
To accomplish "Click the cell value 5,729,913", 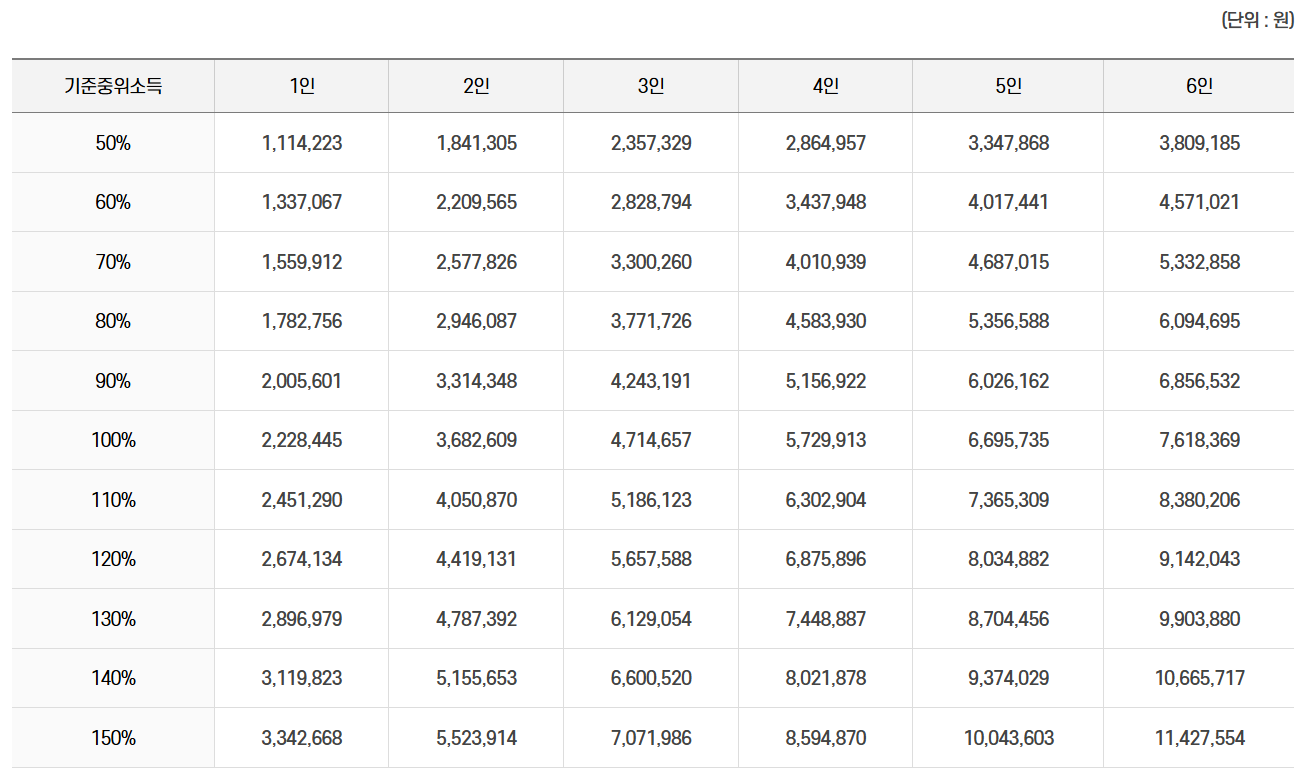I will (826, 440).
